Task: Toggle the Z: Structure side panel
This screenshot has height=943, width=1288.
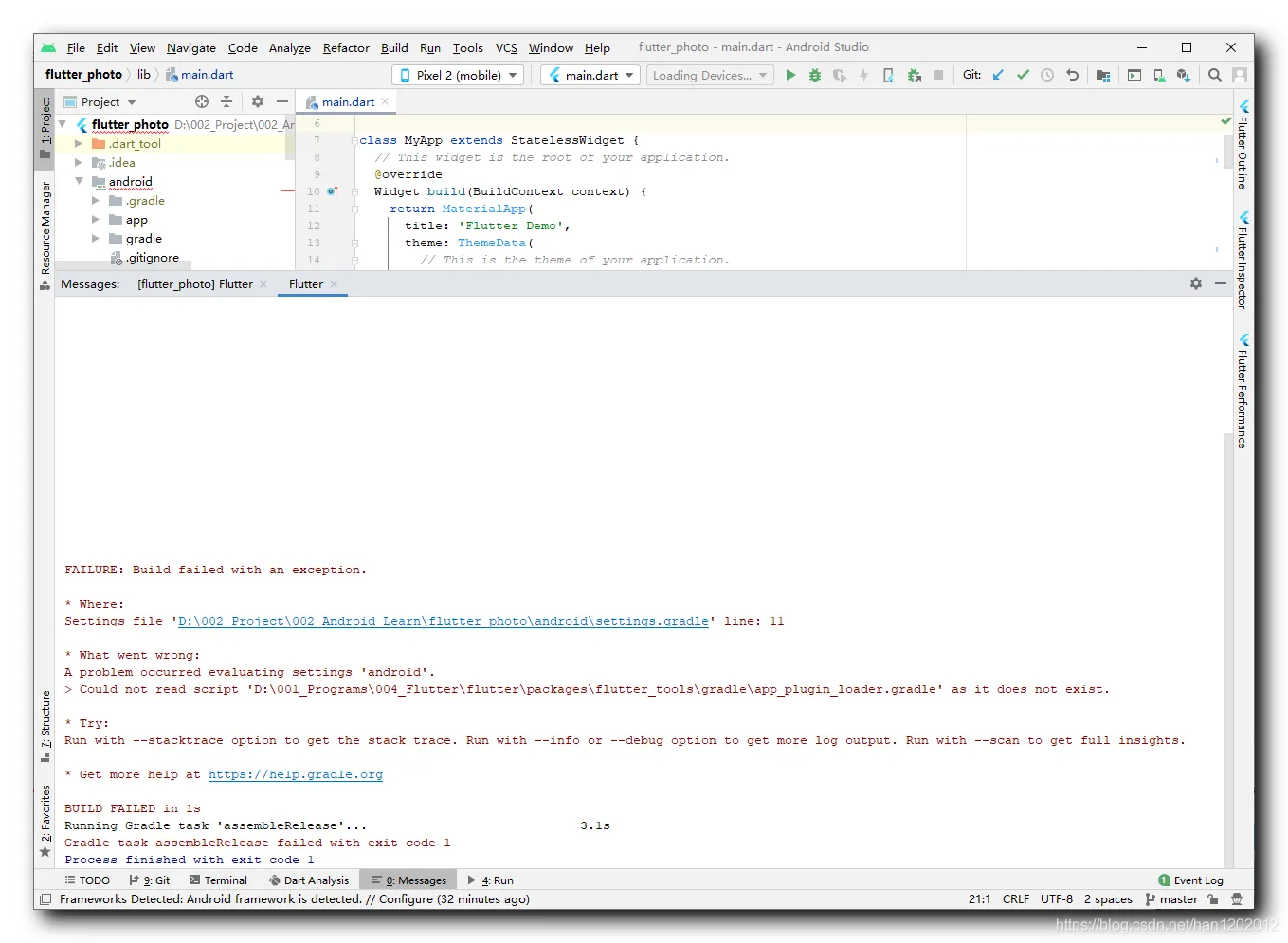Action: (45, 725)
